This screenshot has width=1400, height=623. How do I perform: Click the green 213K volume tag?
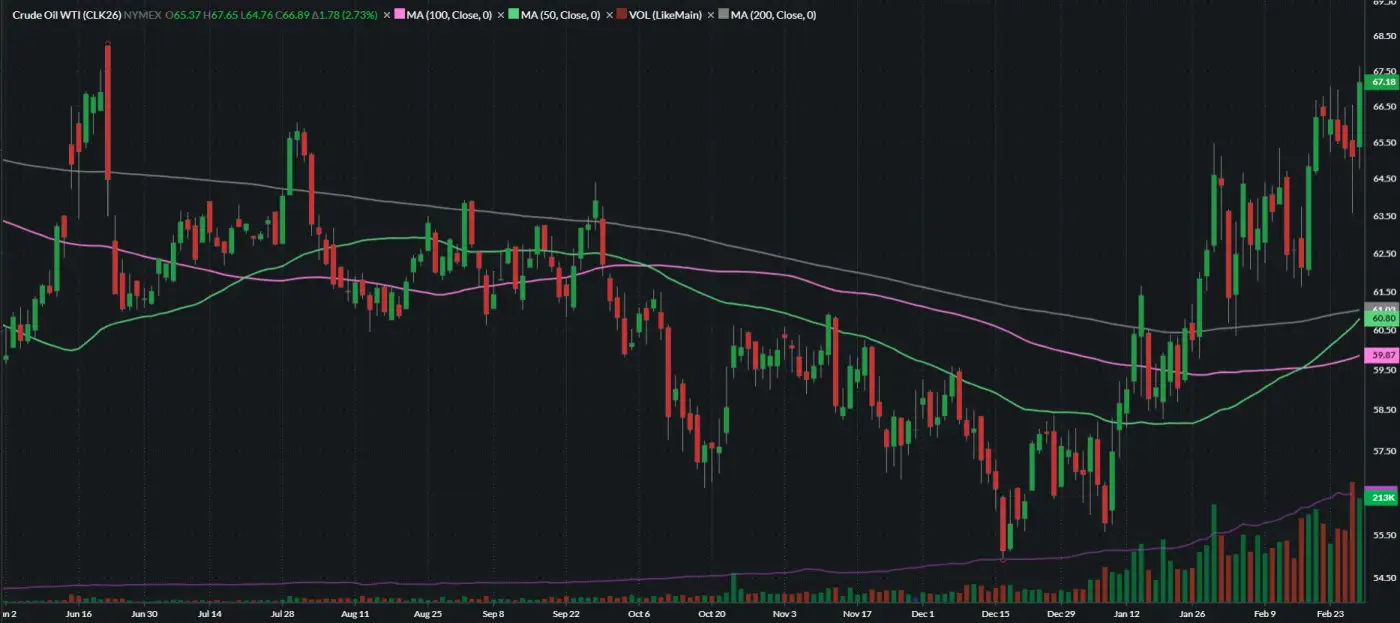1383,498
